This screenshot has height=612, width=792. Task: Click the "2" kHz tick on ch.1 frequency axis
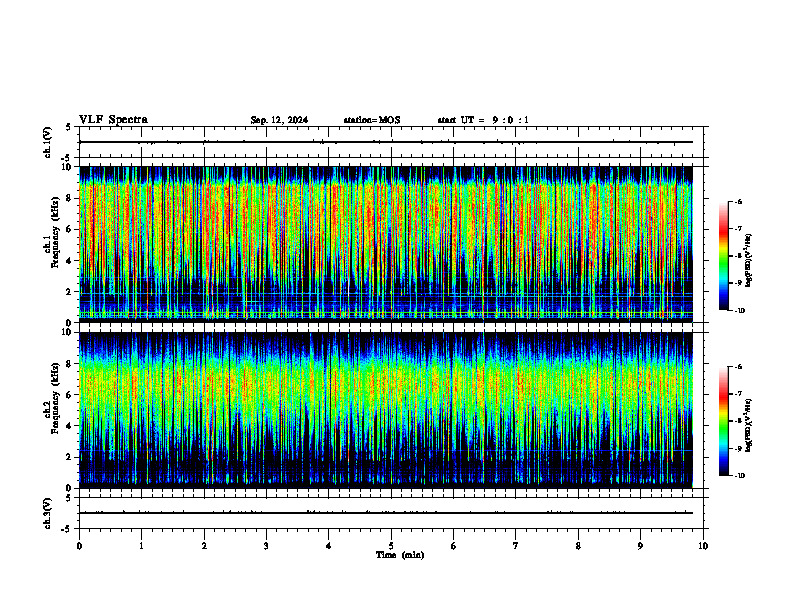(70, 292)
